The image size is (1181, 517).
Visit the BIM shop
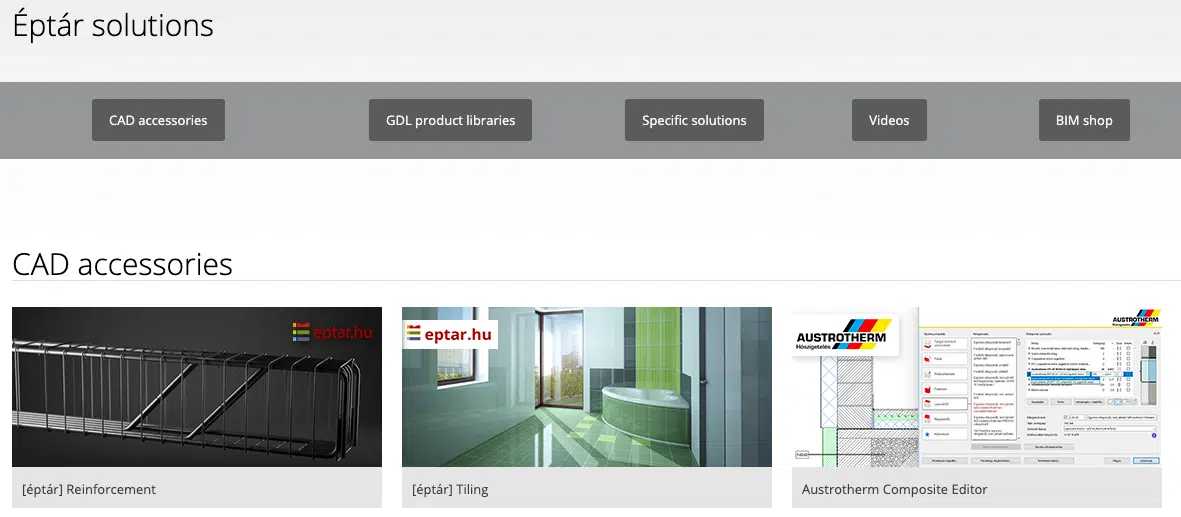pyautogui.click(x=1085, y=120)
